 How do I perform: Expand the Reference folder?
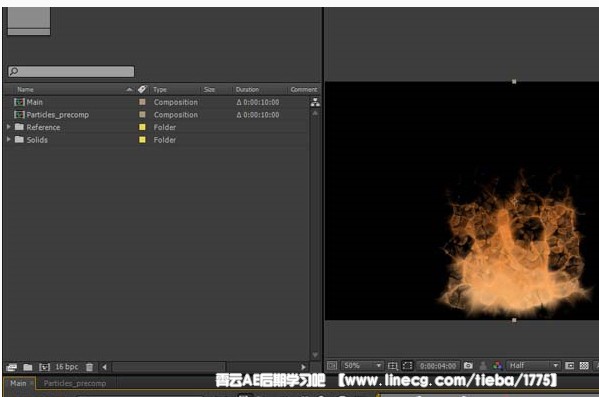click(8, 127)
